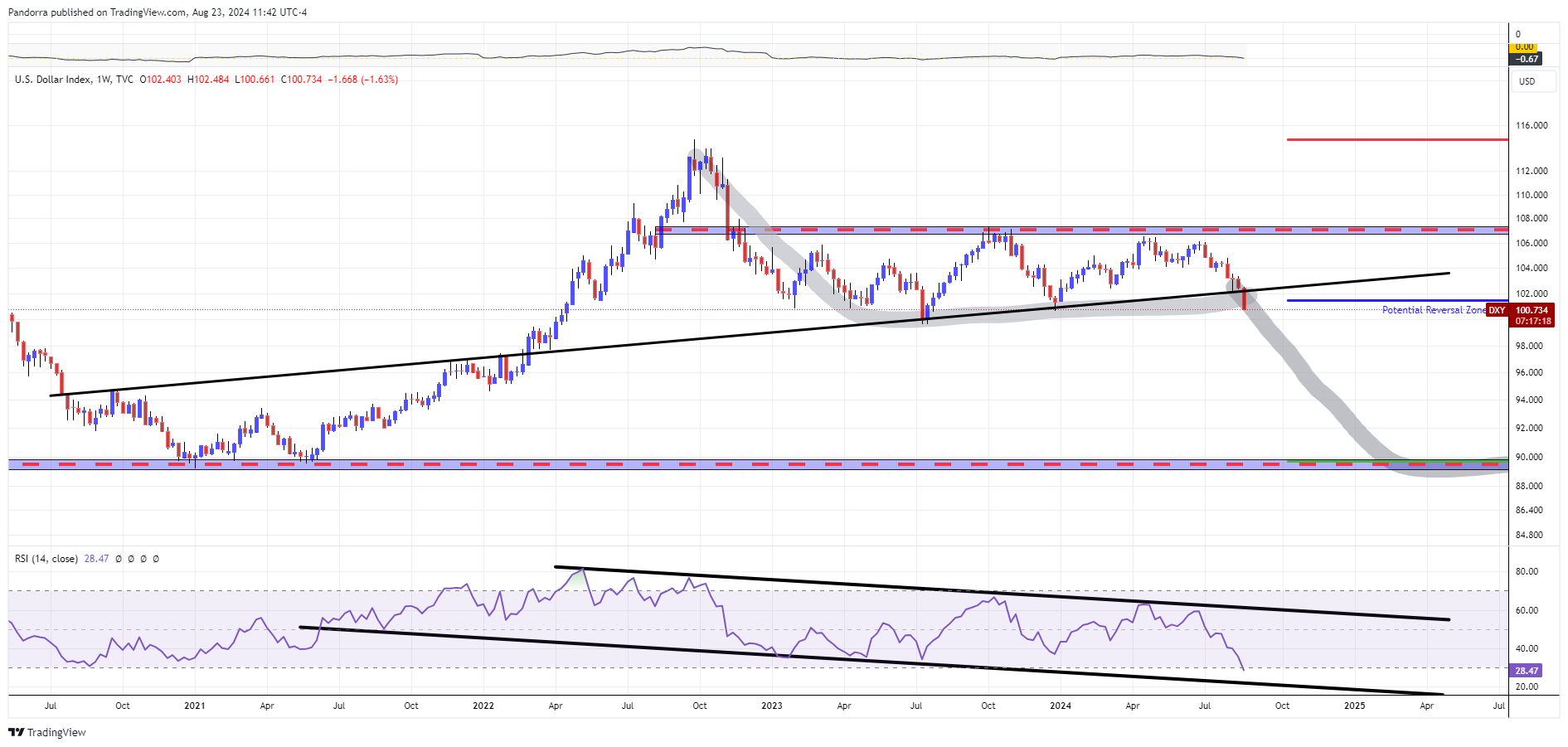Click the 2024 label on time axis
This screenshot has height=747, width=1568.
pyautogui.click(x=1061, y=706)
